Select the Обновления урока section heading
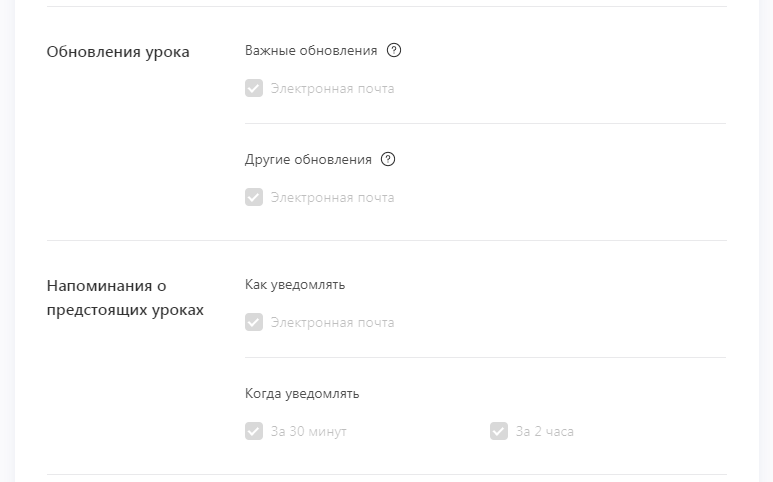773x482 pixels. (x=118, y=52)
